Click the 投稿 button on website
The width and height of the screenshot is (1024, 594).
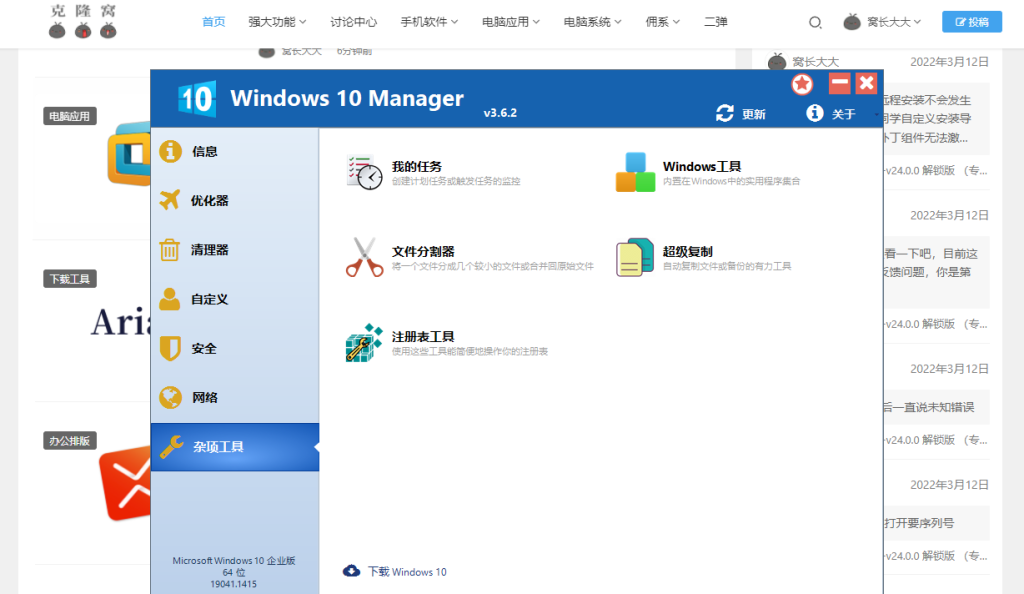(972, 22)
